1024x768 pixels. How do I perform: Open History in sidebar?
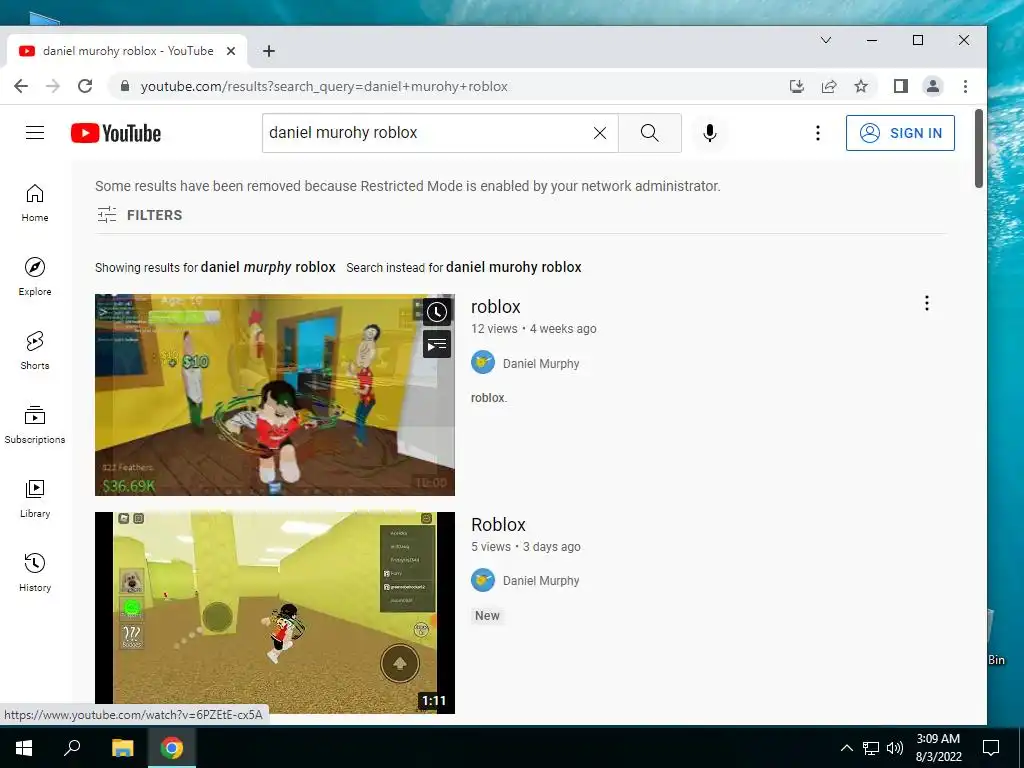(35, 572)
